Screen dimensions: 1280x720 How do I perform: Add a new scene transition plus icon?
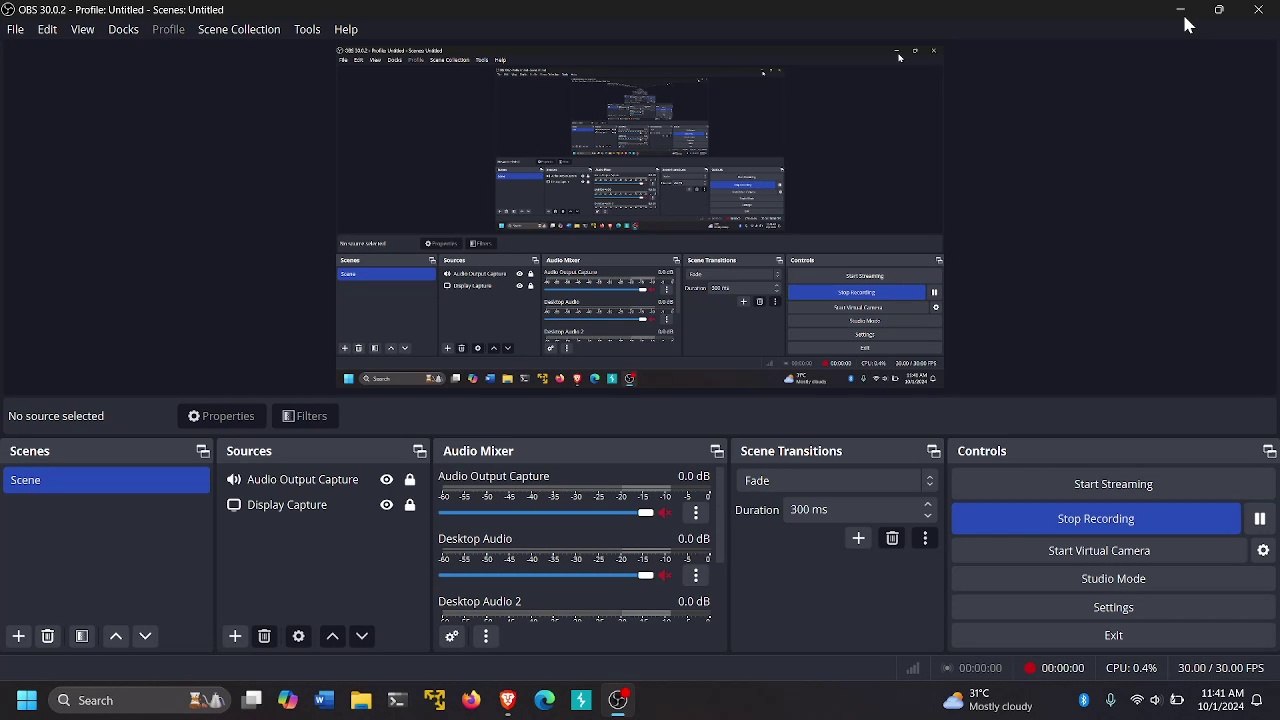[x=858, y=539]
